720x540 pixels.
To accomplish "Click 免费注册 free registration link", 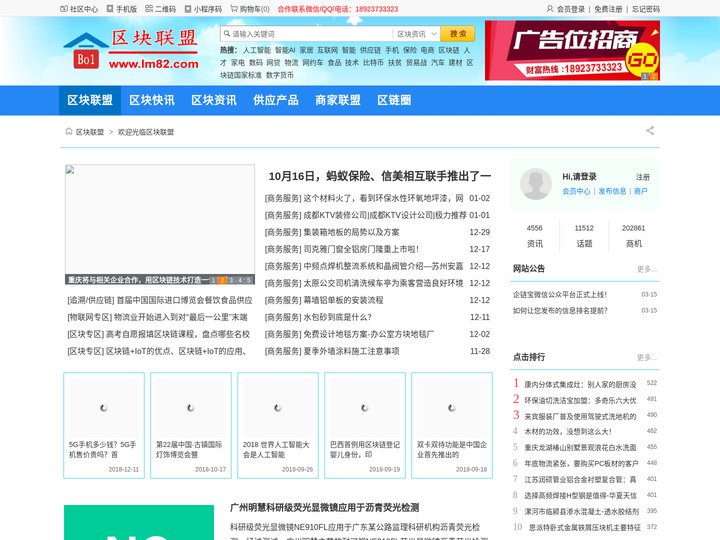I will pos(608,9).
